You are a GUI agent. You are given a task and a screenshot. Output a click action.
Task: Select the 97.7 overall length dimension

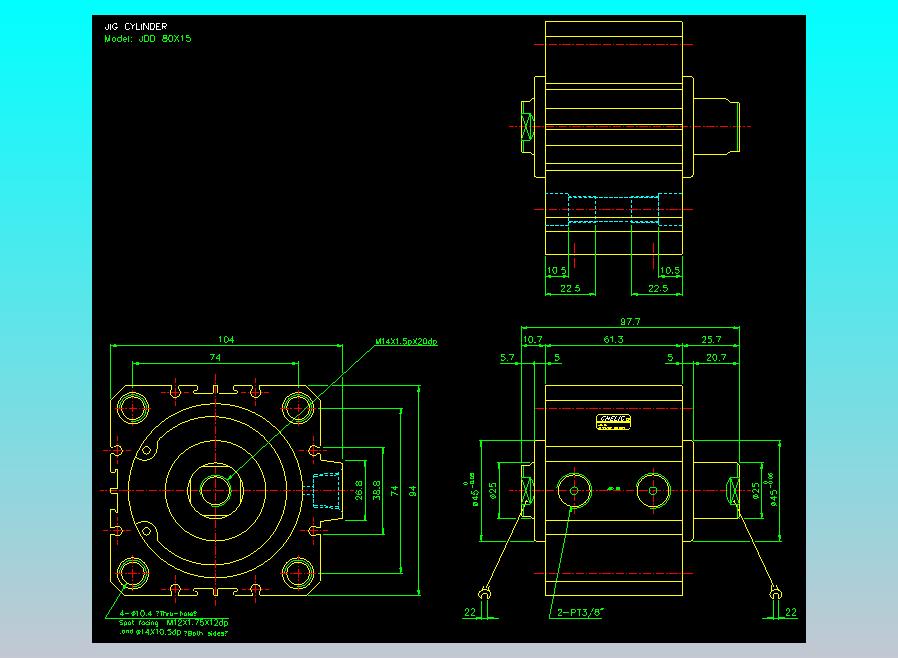coord(630,322)
